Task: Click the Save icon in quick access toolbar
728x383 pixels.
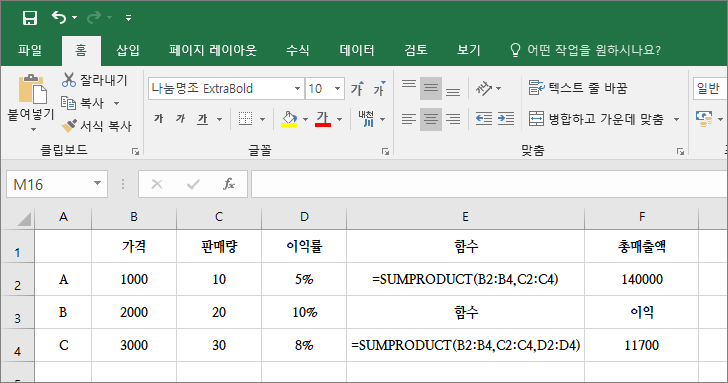Action: coord(30,18)
